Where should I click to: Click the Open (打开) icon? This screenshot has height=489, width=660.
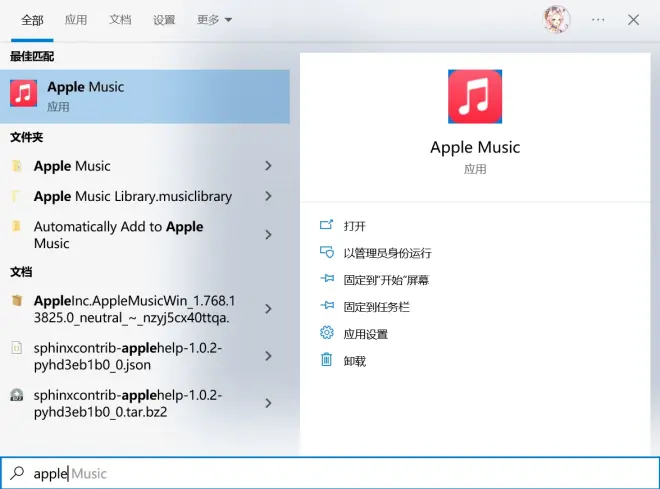click(x=326, y=225)
